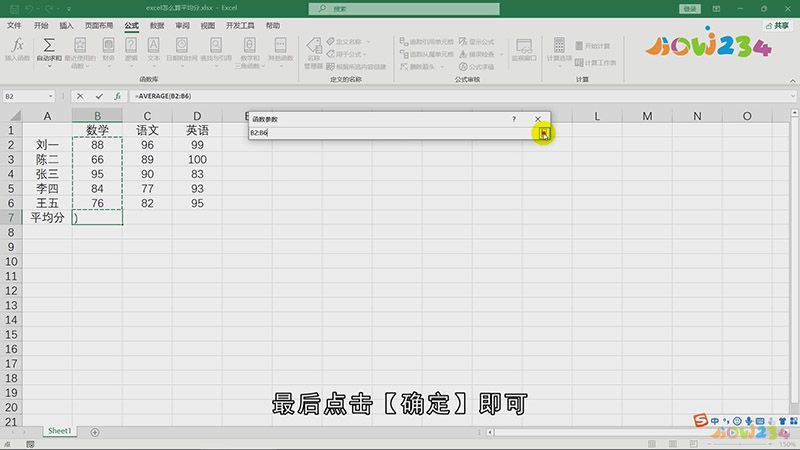Select the Sheet1 tab
This screenshot has height=450, width=800.
[60, 431]
